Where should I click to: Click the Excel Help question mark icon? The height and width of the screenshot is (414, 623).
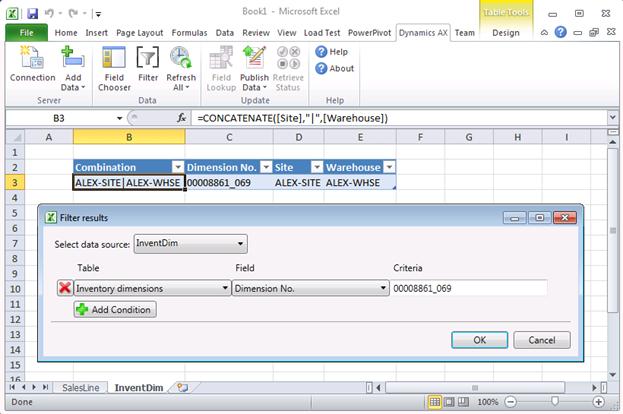click(x=561, y=32)
